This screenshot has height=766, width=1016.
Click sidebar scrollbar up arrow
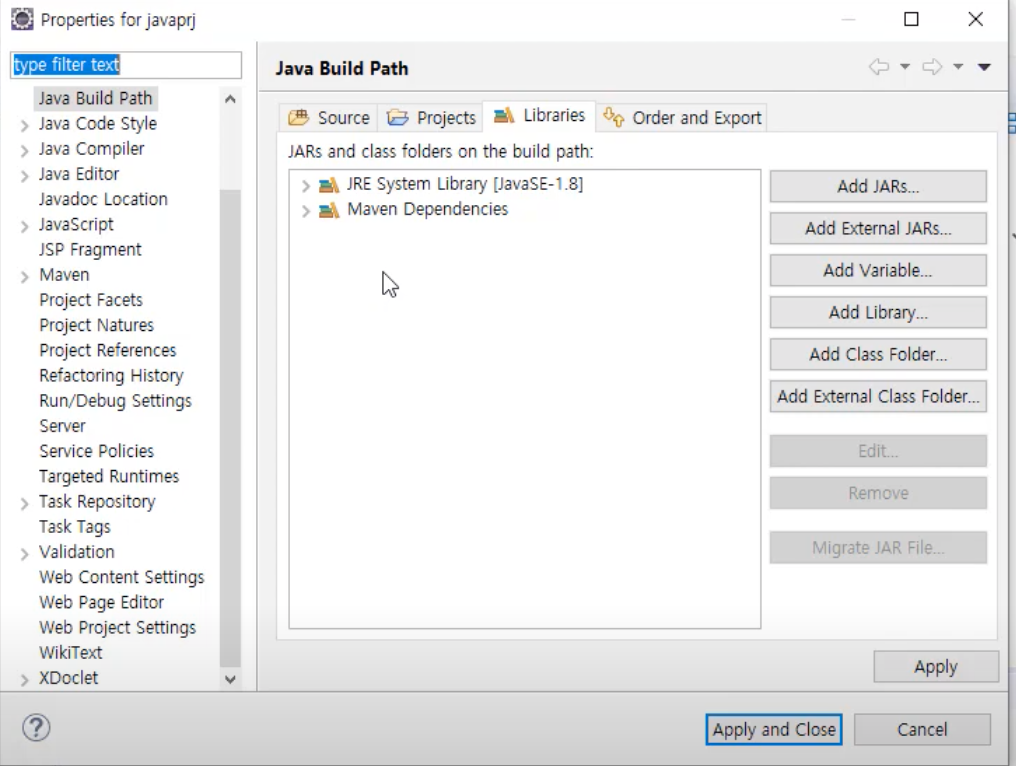tap(230, 99)
